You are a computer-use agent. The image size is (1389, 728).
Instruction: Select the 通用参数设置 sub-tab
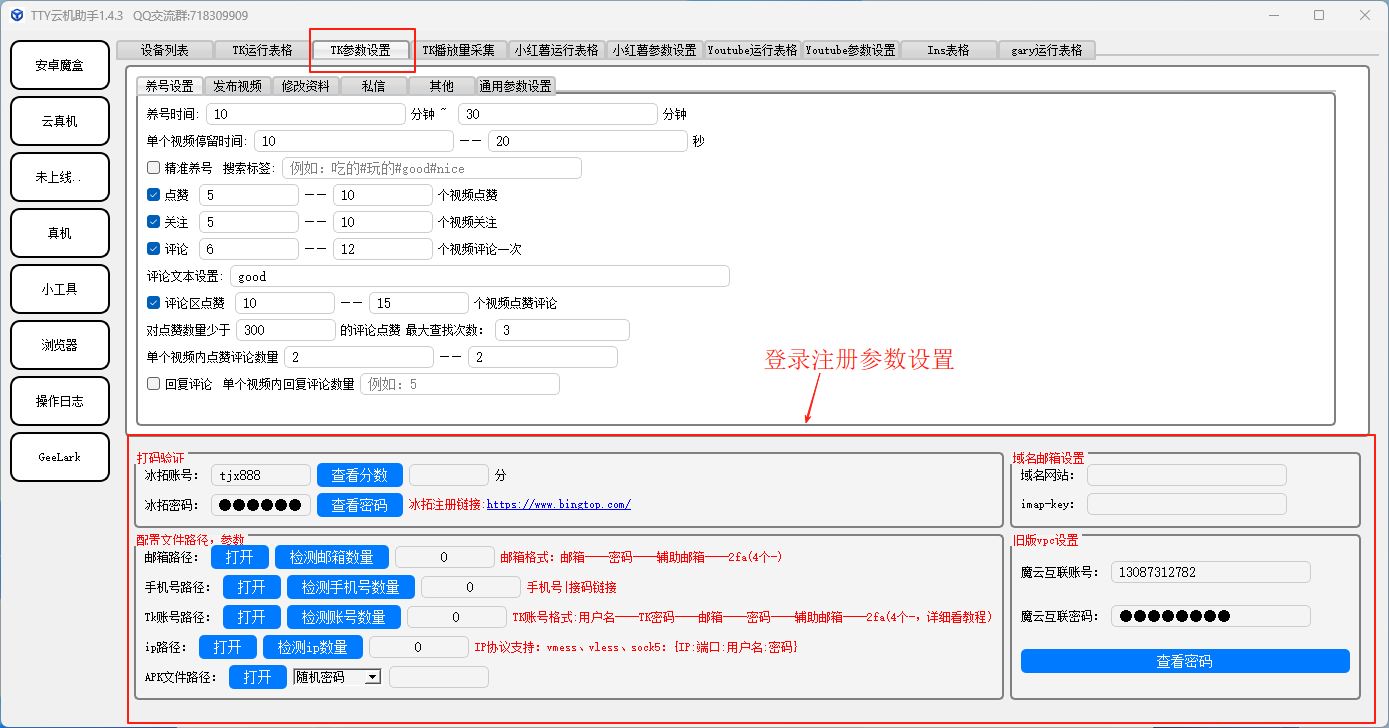click(515, 86)
